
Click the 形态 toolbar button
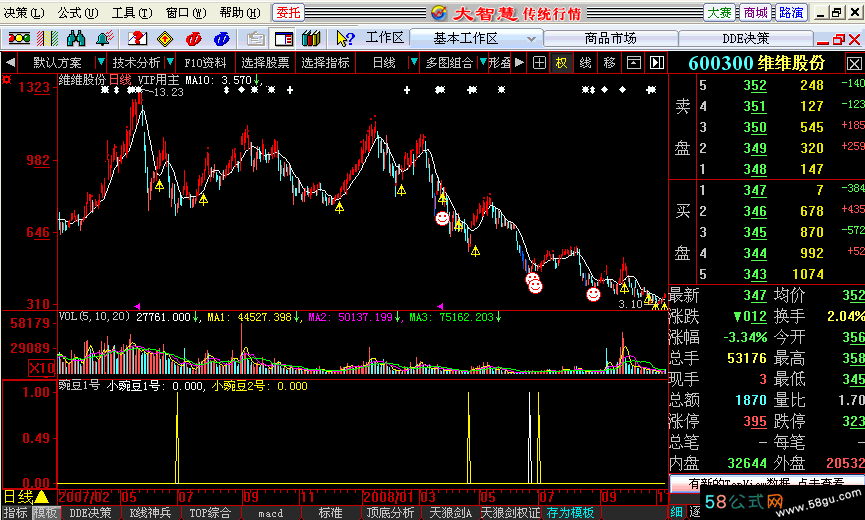500,63
